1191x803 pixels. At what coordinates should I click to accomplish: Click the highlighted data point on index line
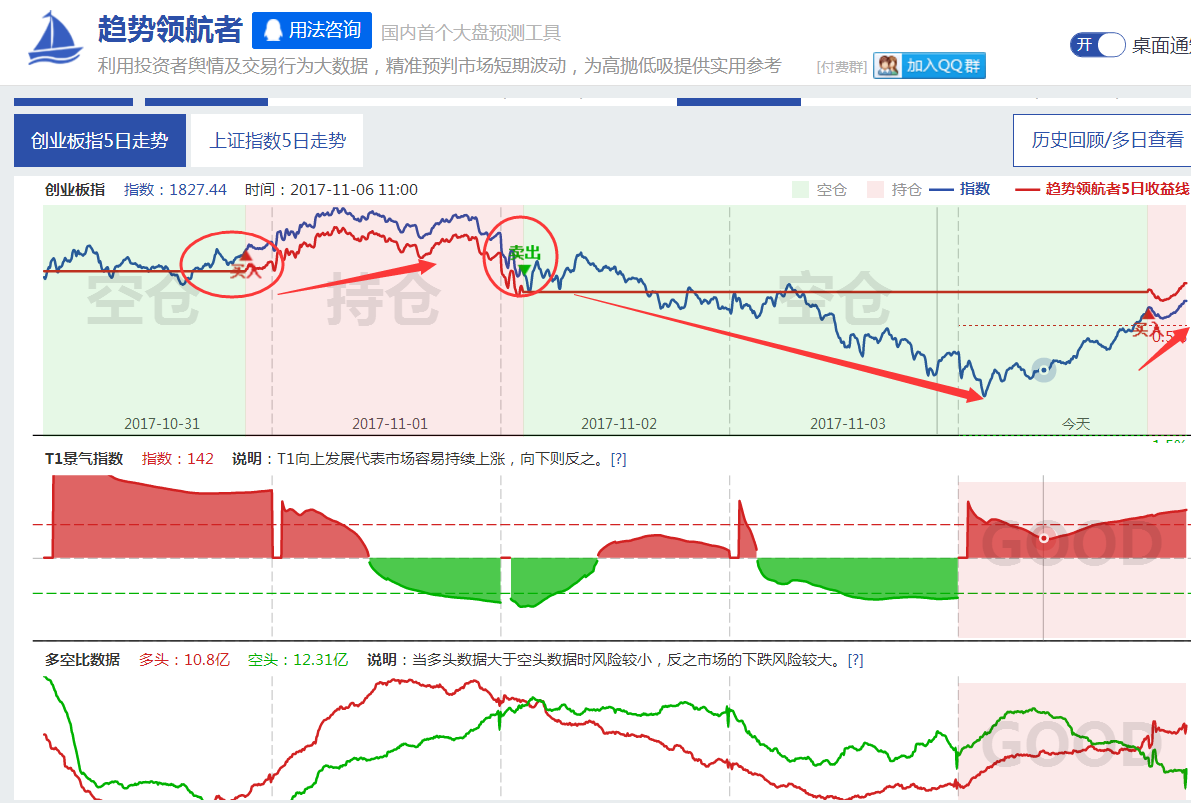(x=1043, y=370)
